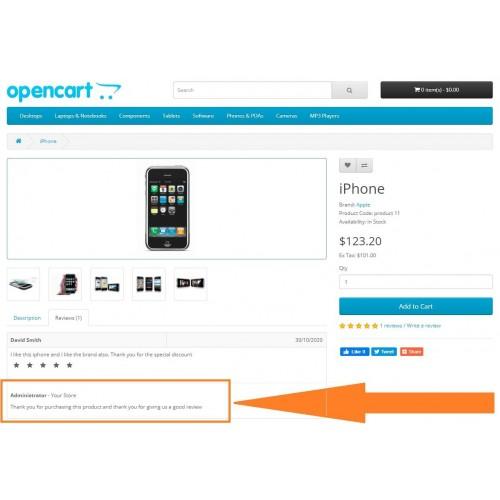
Task: Switch to the Reviews (1) tab
Action: [x=68, y=318]
